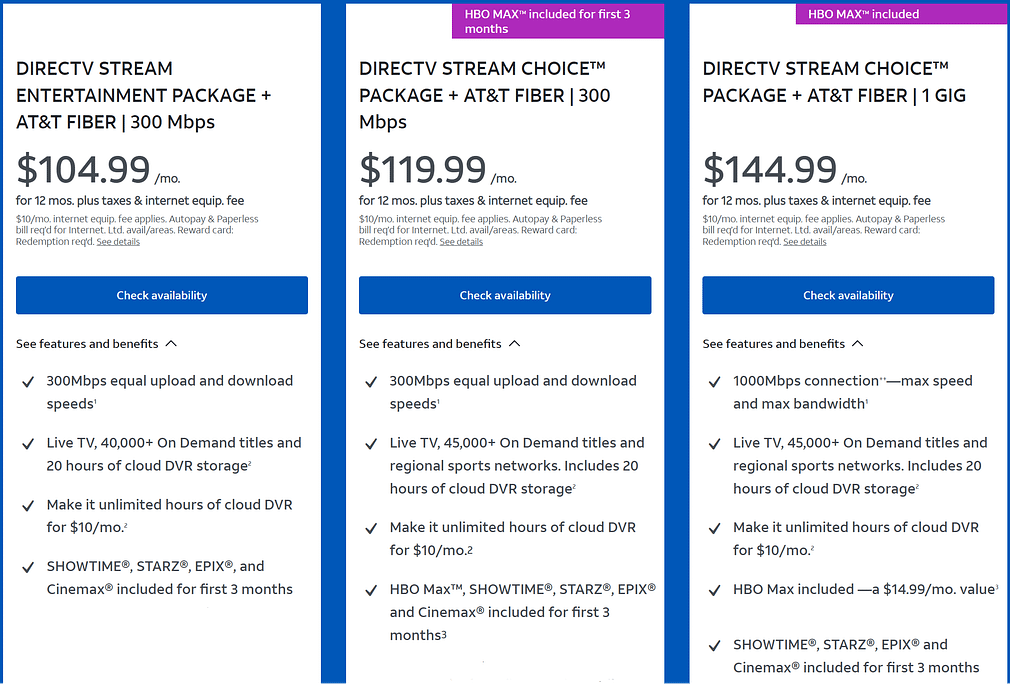
Task: Open See details for $144.99 plan
Action: (805, 241)
